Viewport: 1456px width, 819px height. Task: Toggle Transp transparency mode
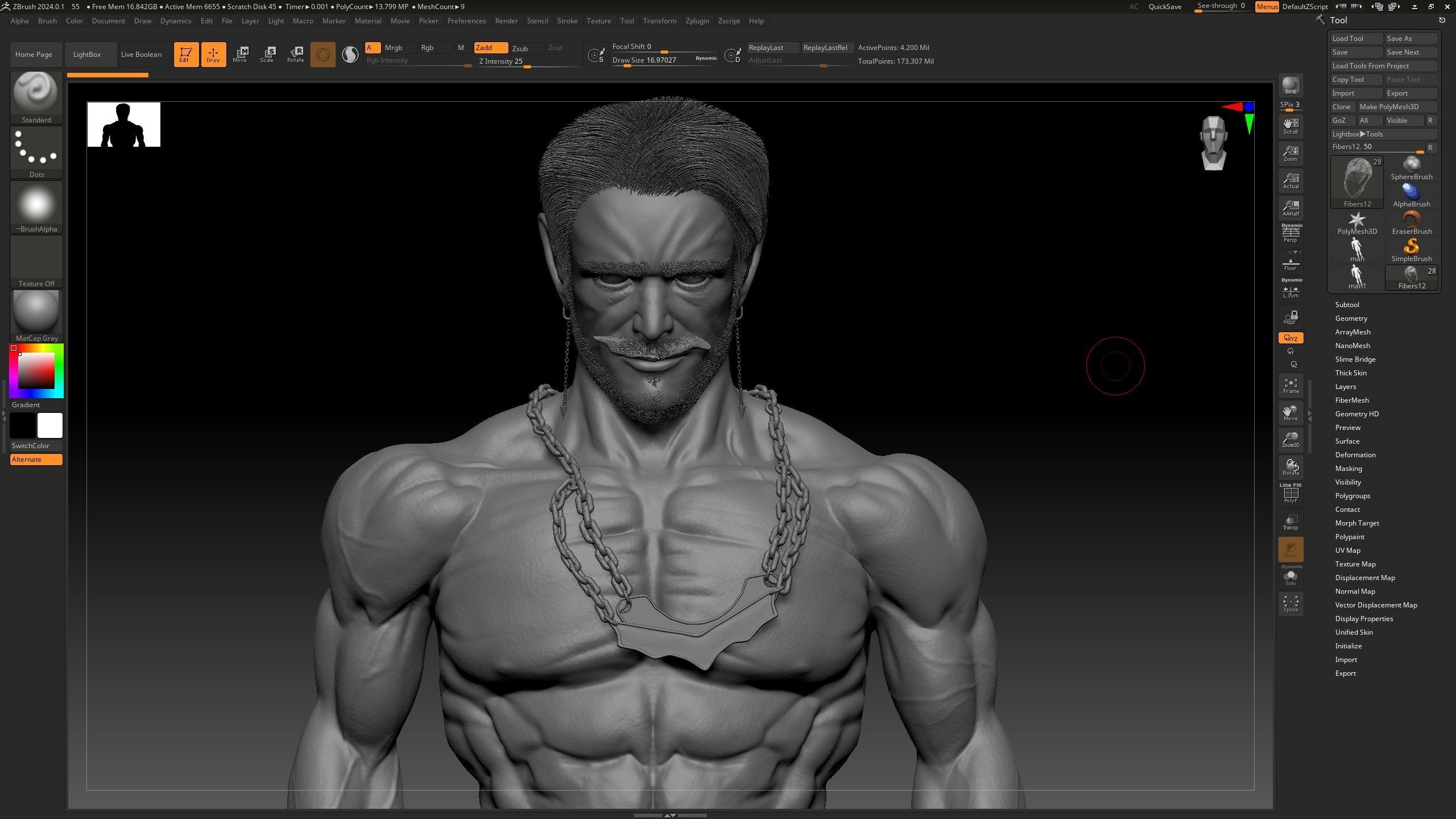click(x=1290, y=522)
